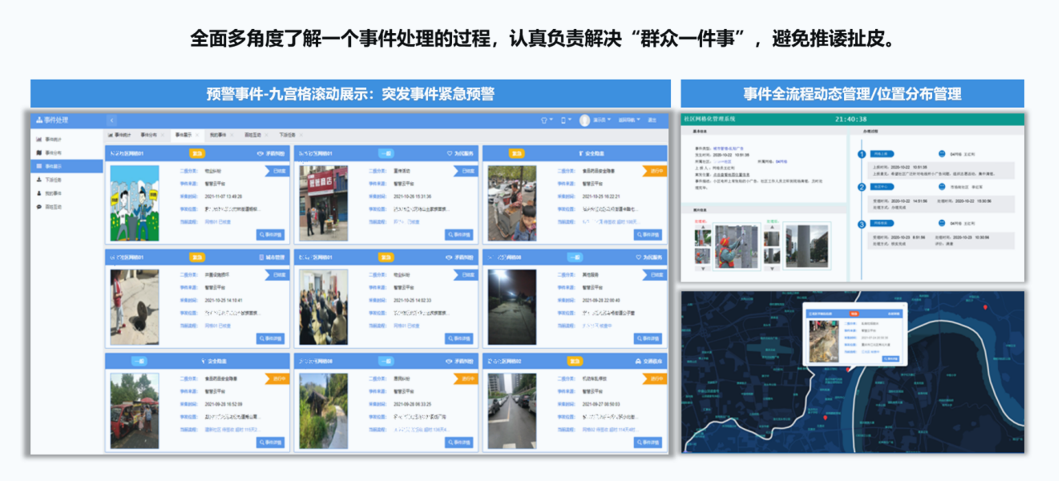1059x481 pixels.
Task: Click the photo inside the map popup
Action: click(824, 341)
